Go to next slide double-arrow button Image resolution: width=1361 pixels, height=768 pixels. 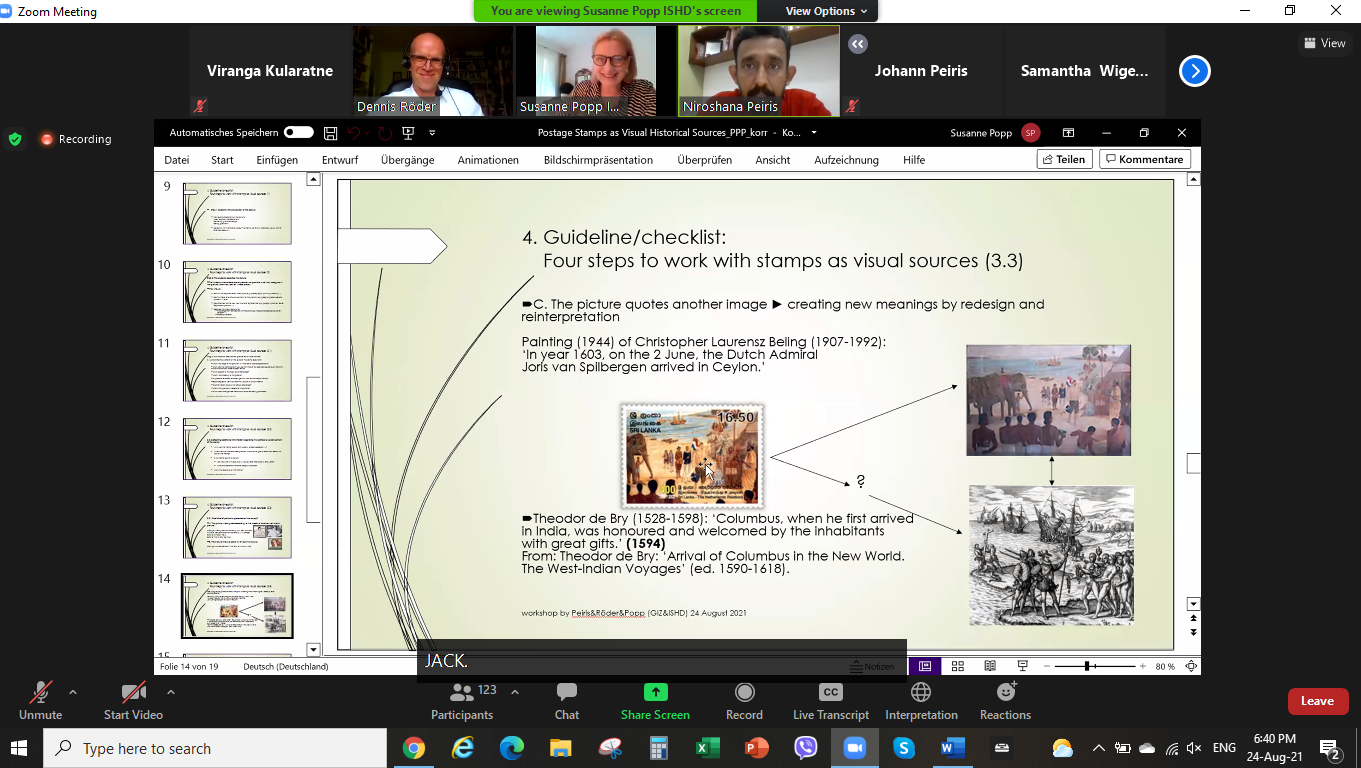(1192, 633)
